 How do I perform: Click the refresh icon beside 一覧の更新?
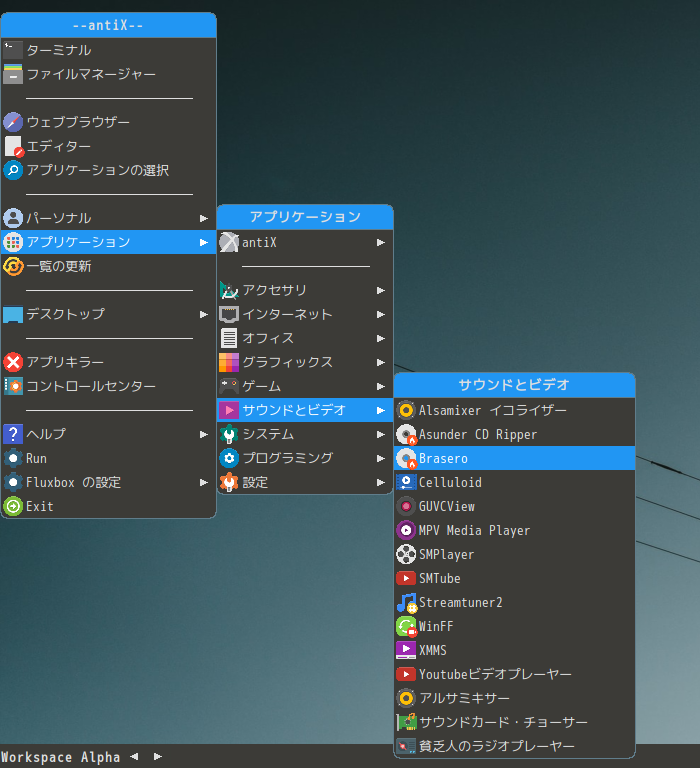click(x=13, y=266)
